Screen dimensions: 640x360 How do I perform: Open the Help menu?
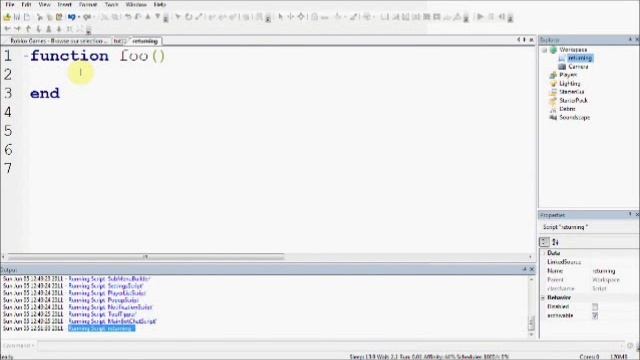(x=160, y=4)
